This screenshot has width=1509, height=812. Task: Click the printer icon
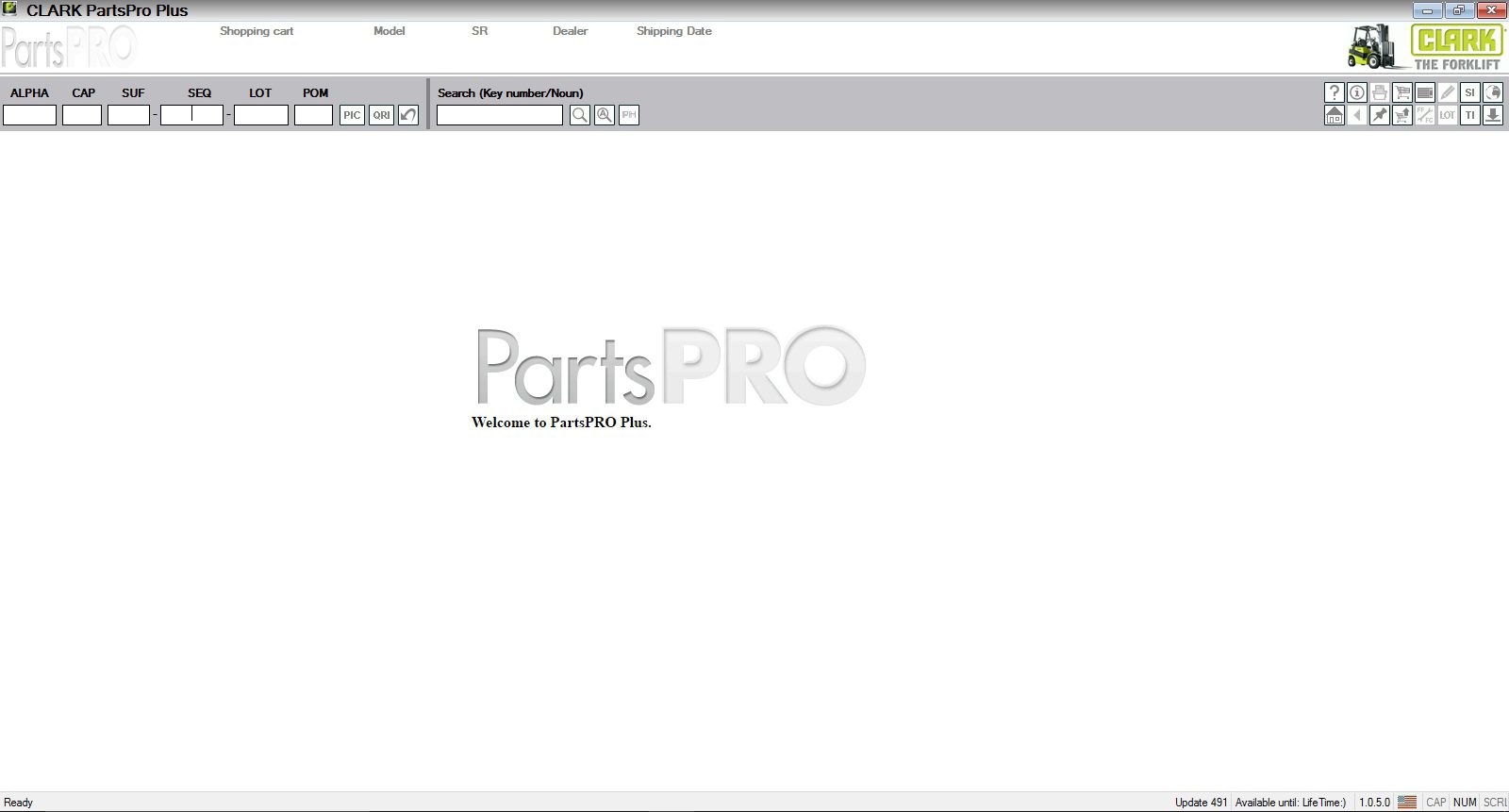point(1379,92)
